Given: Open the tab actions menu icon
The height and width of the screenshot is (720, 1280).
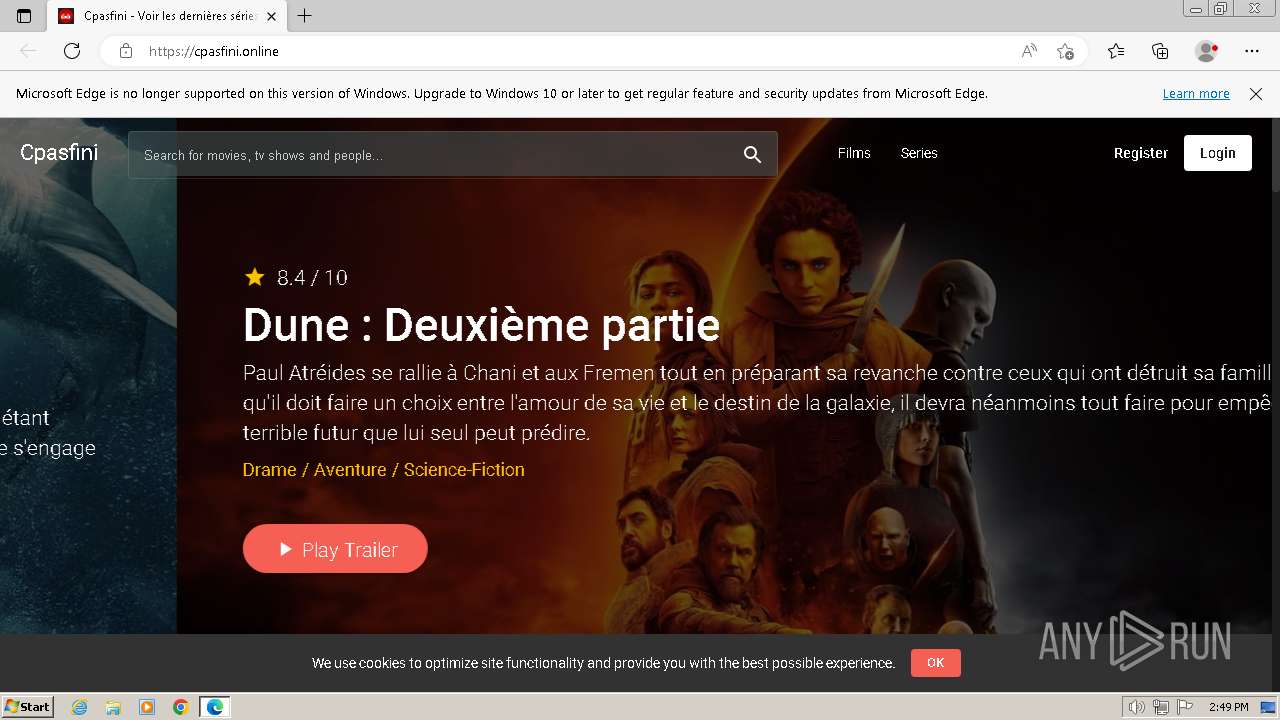Looking at the screenshot, I should tap(24, 16).
